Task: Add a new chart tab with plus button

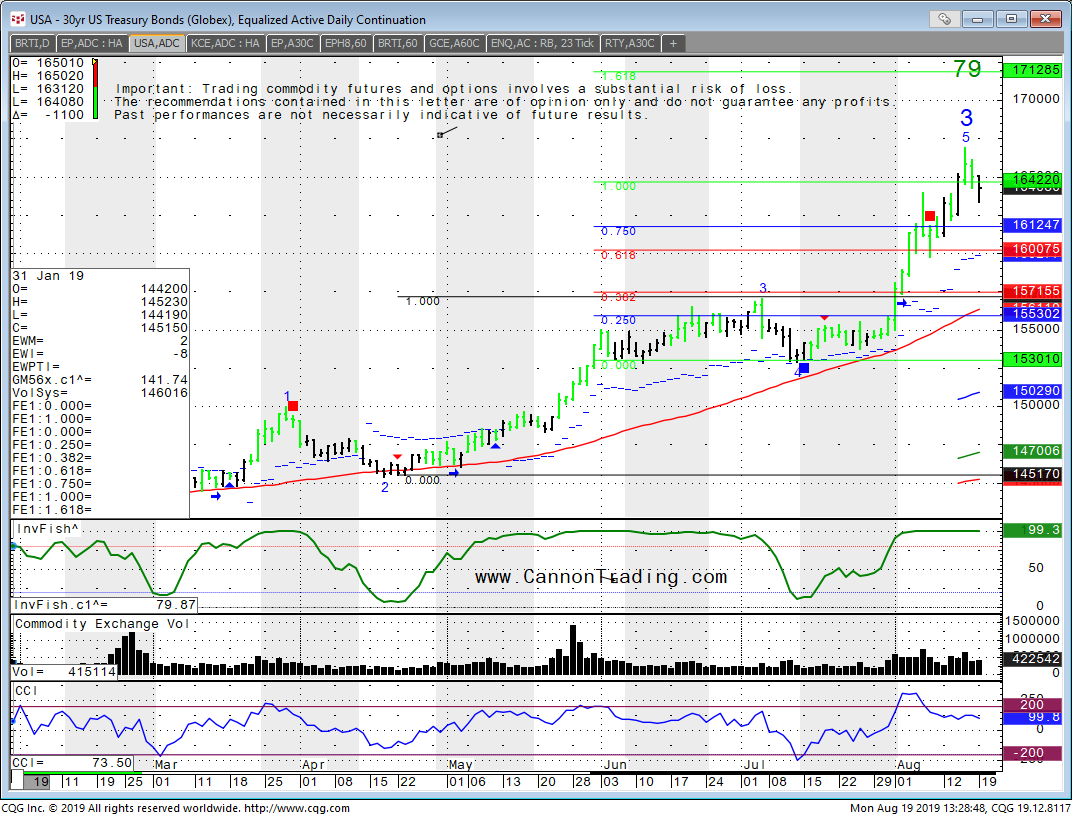Action: (674, 43)
